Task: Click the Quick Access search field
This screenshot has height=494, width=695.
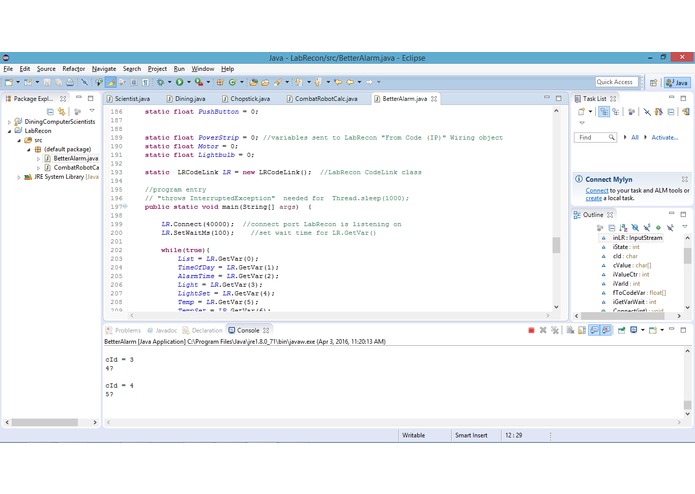Action: pos(617,82)
